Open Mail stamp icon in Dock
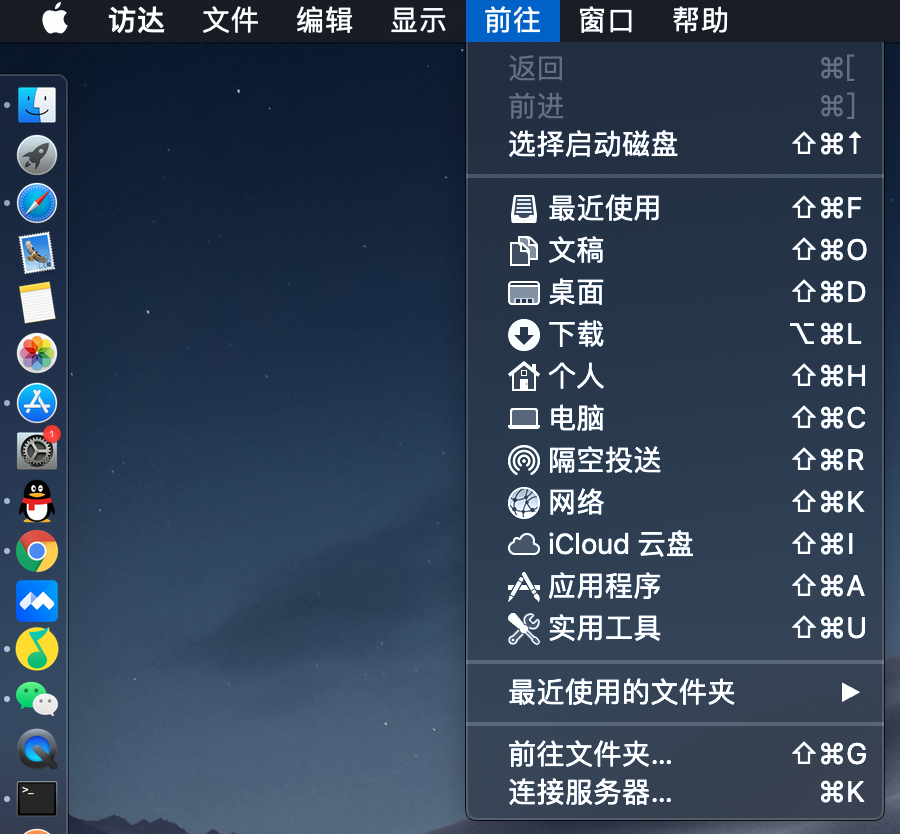 coord(37,253)
